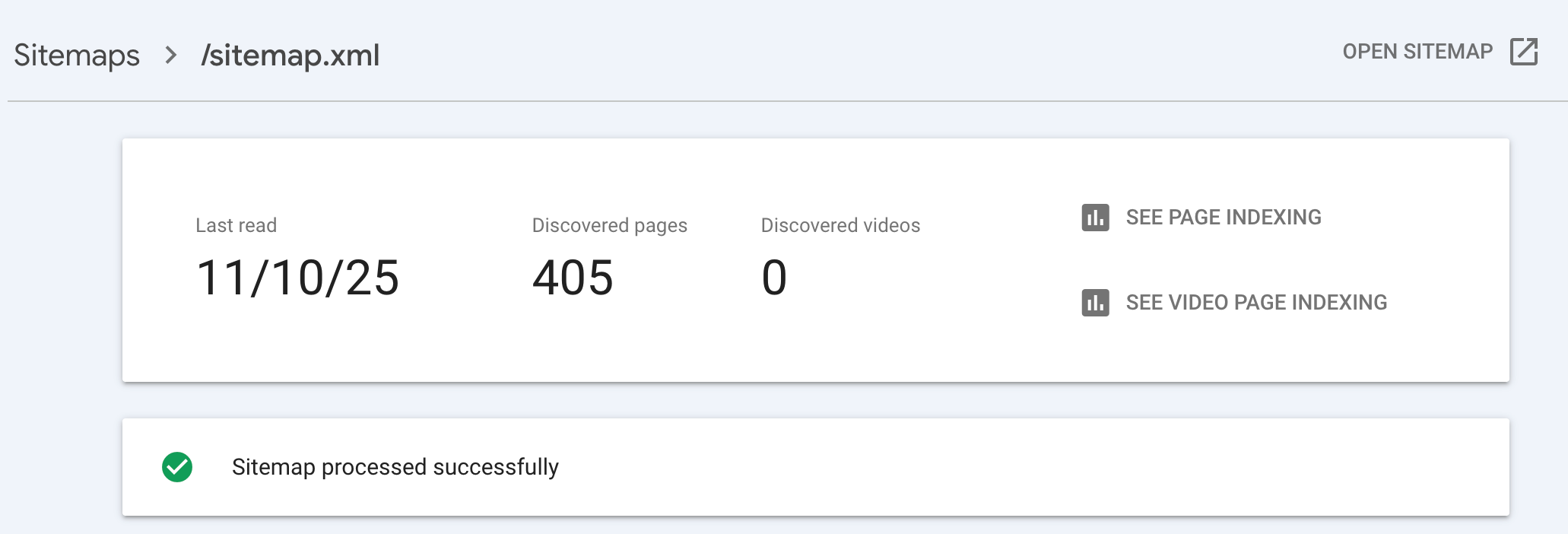Image resolution: width=1568 pixels, height=534 pixels.
Task: Click the Sitemap processed successfully message
Action: point(395,467)
